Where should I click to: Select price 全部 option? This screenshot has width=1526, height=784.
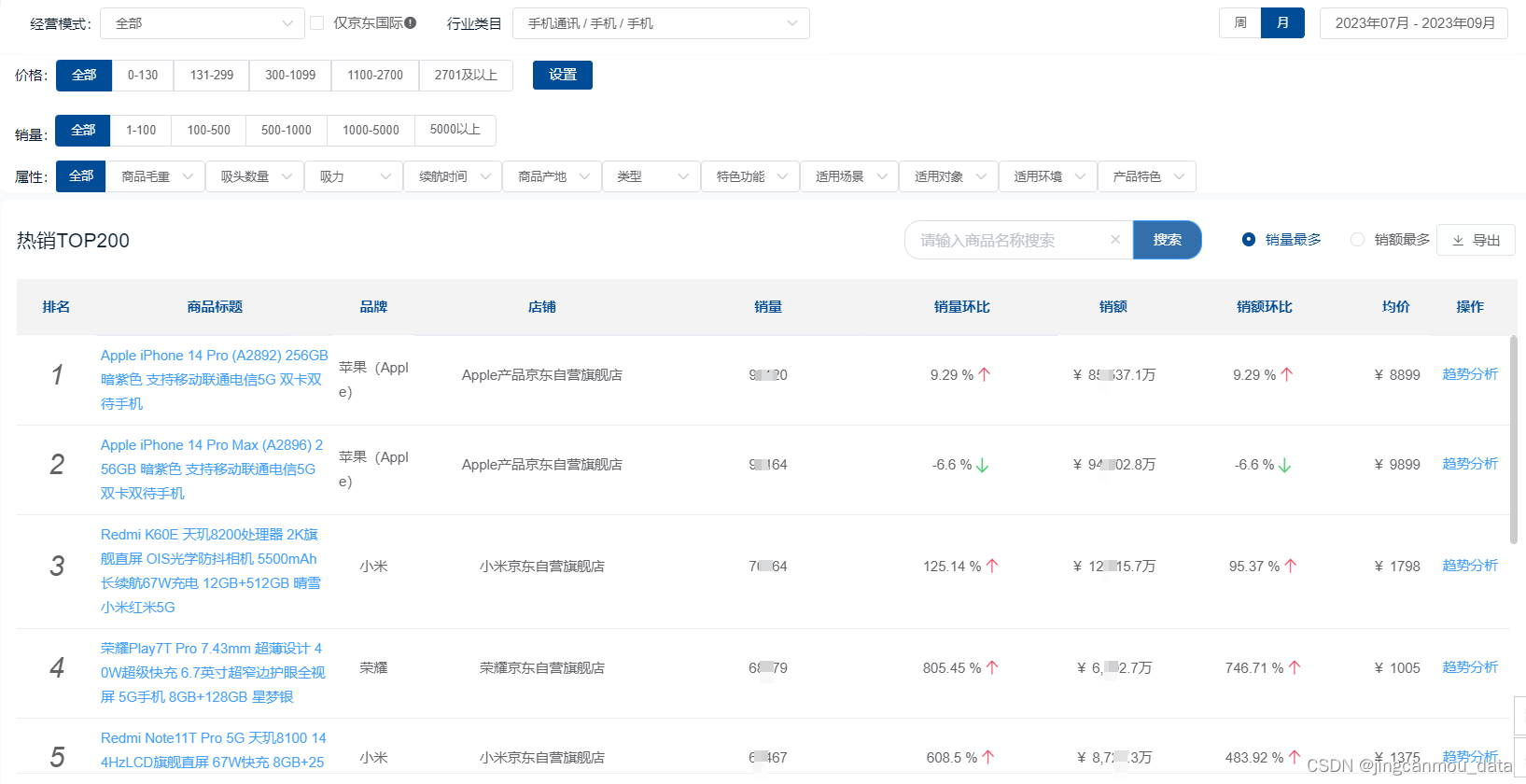tap(84, 75)
